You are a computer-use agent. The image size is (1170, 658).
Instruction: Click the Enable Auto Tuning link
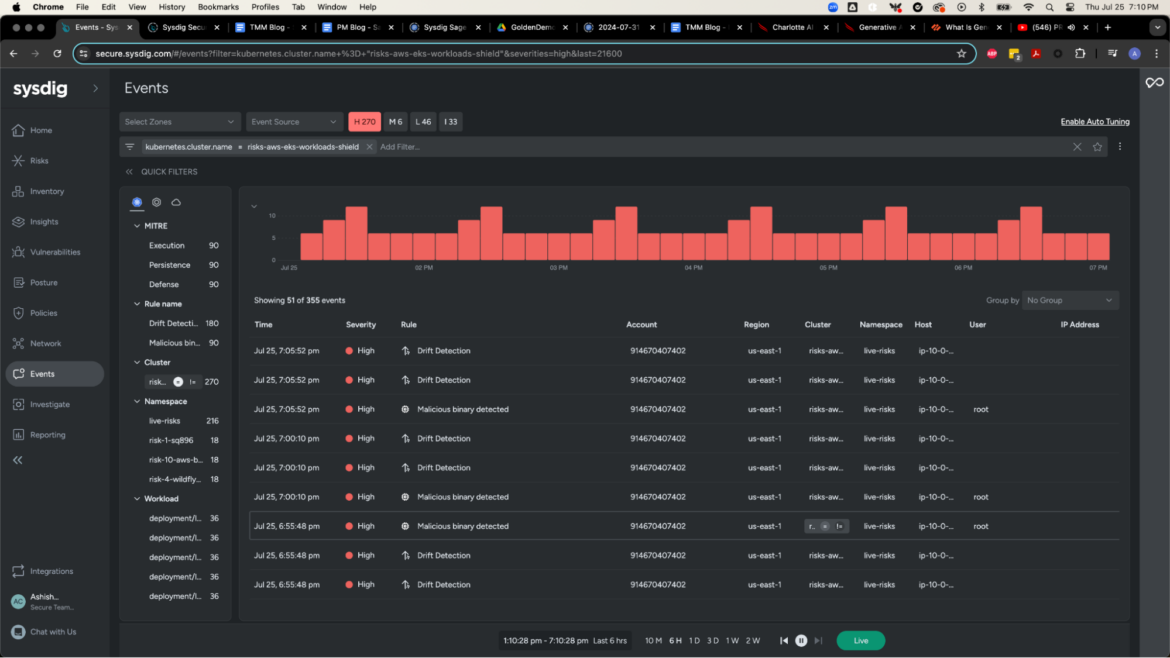1094,121
